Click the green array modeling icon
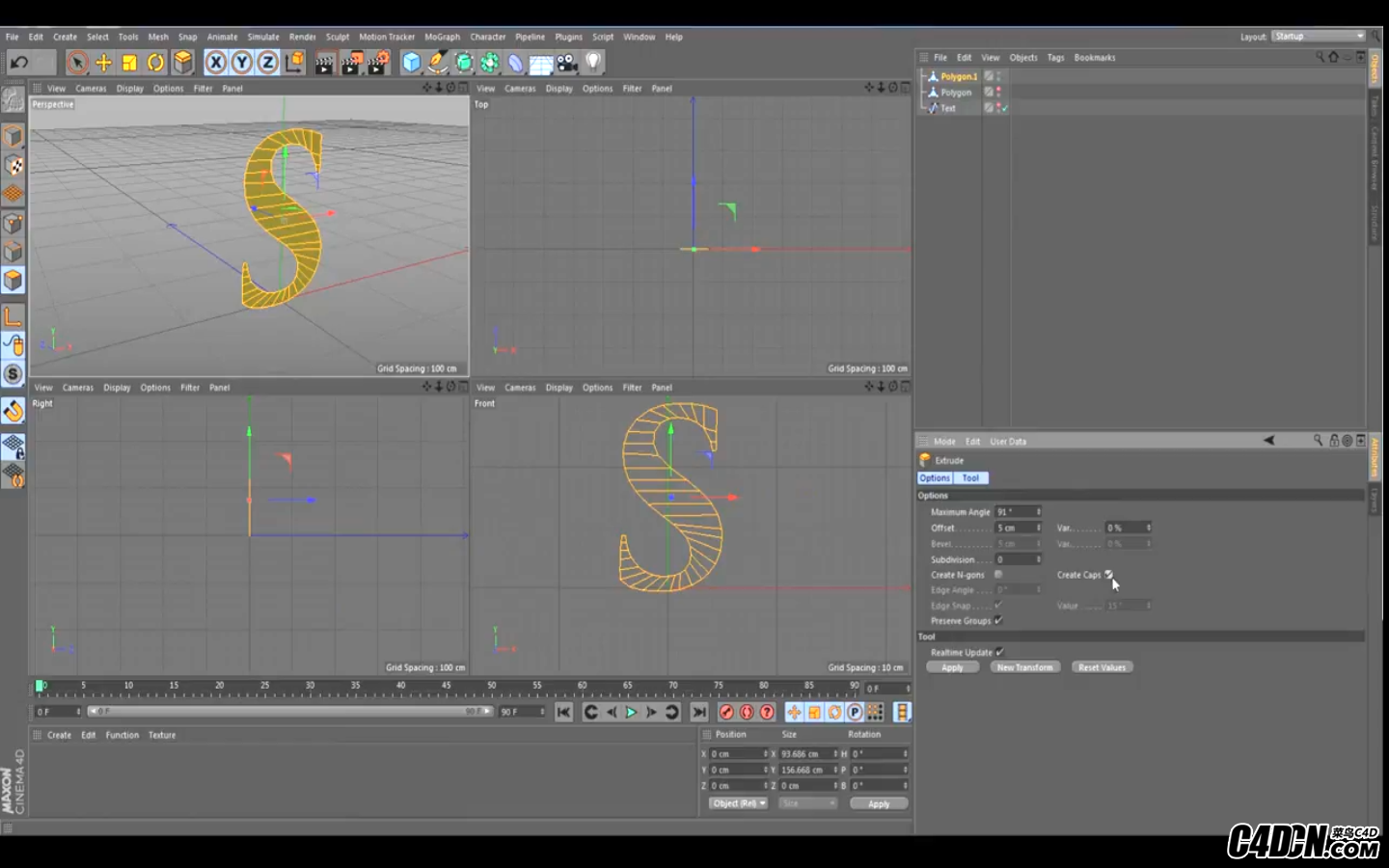This screenshot has height=868, width=1389. click(x=490, y=63)
